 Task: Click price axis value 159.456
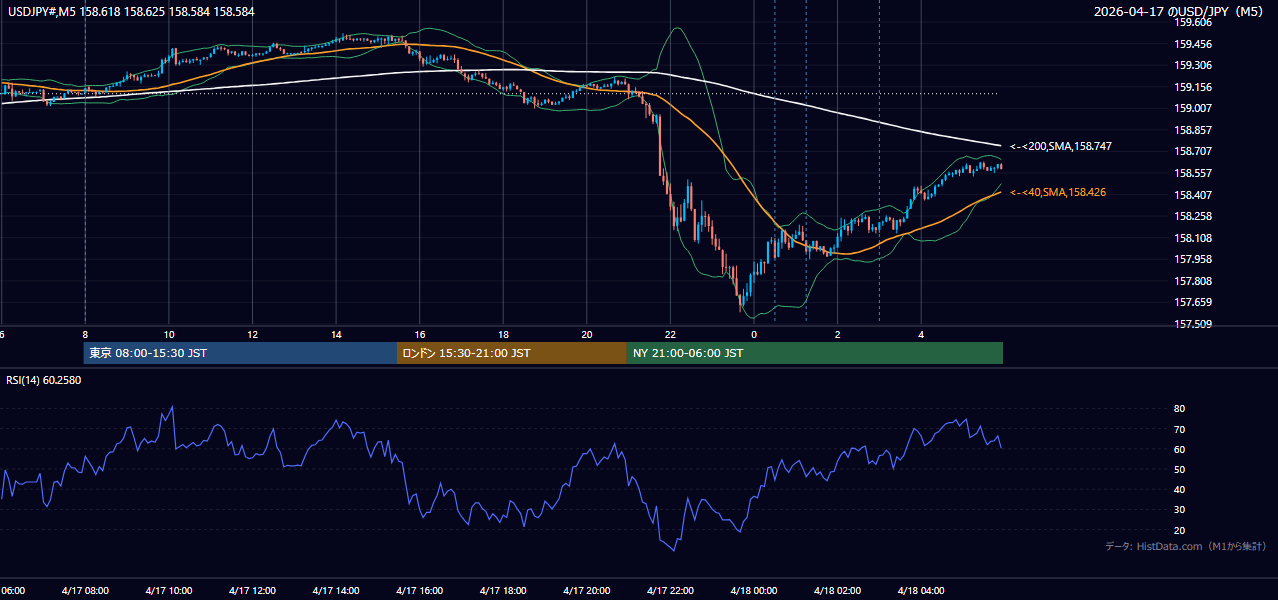tap(1193, 44)
